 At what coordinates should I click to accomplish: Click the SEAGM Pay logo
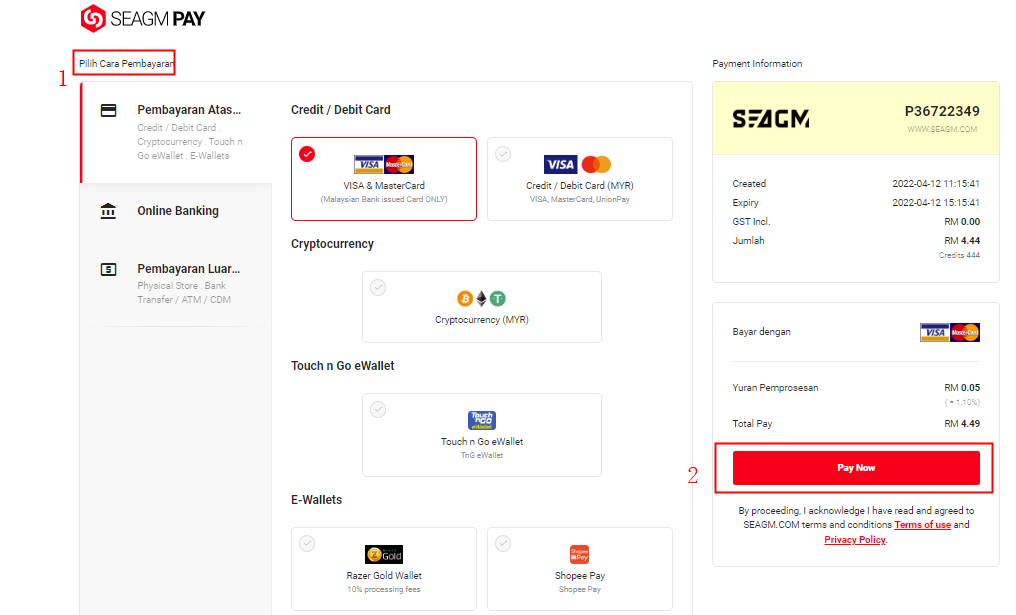tap(143, 19)
